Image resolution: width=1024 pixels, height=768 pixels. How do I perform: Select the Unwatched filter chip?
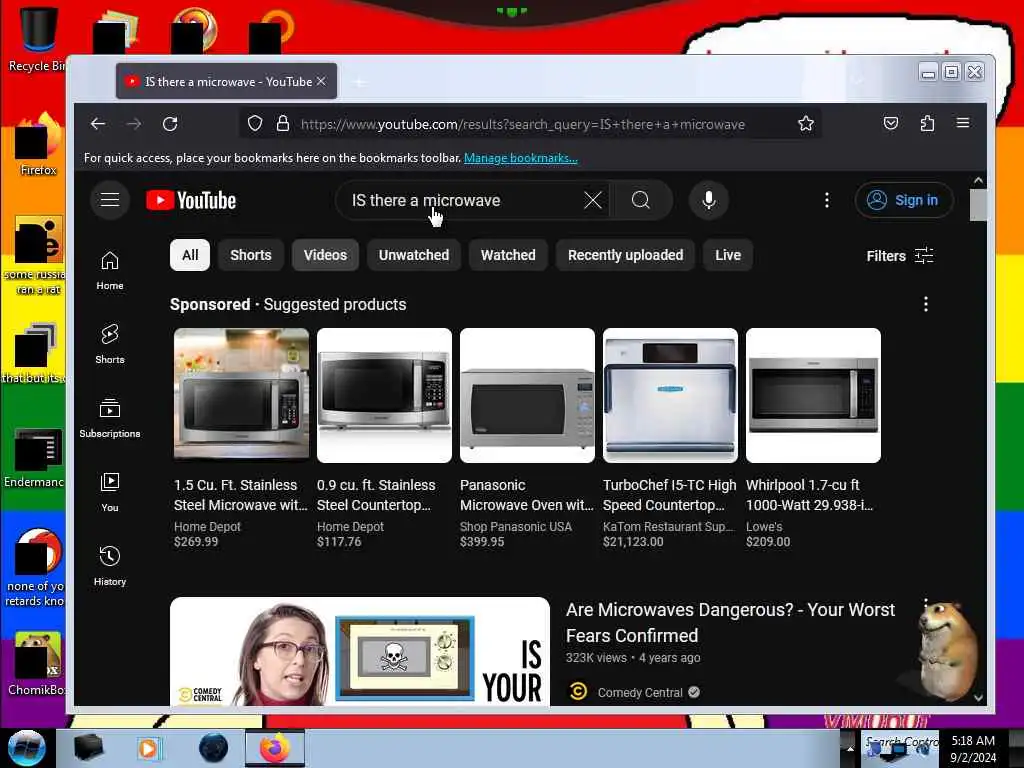(414, 255)
